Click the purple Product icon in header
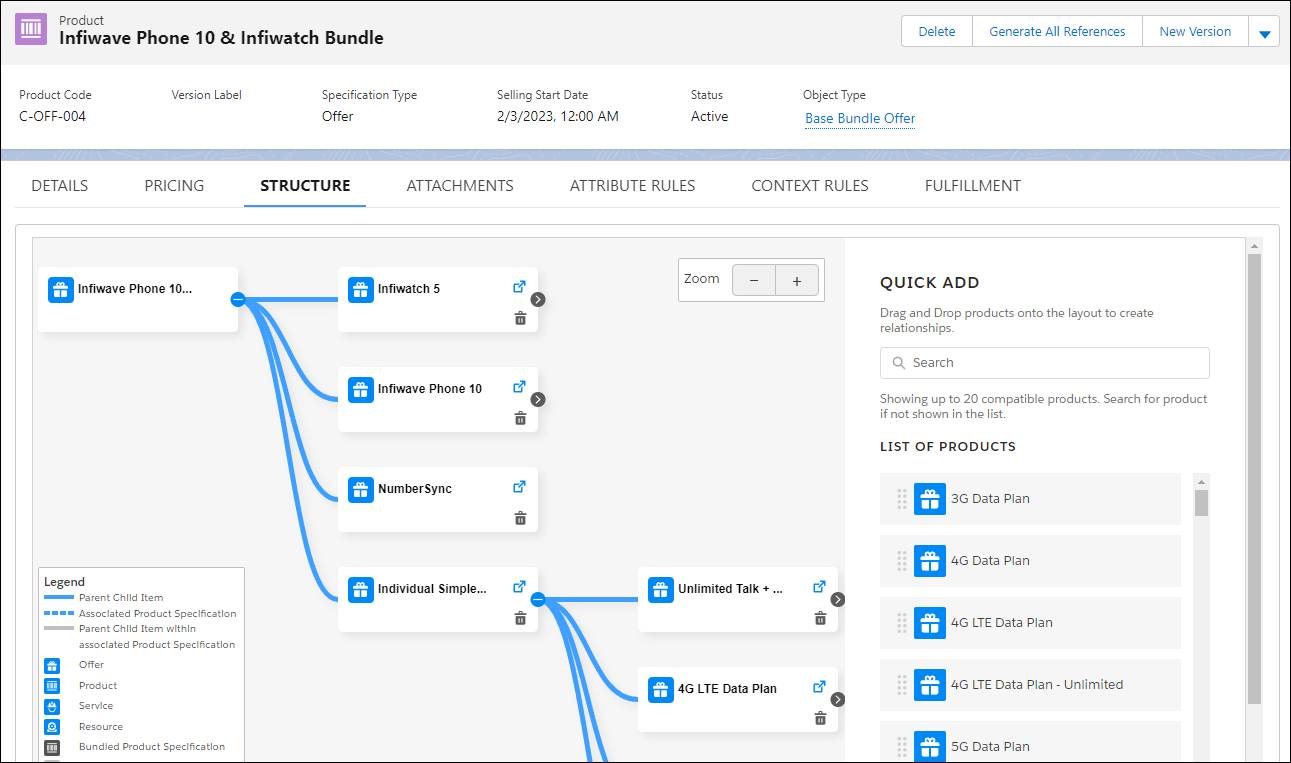The width and height of the screenshot is (1291, 763). (x=31, y=30)
